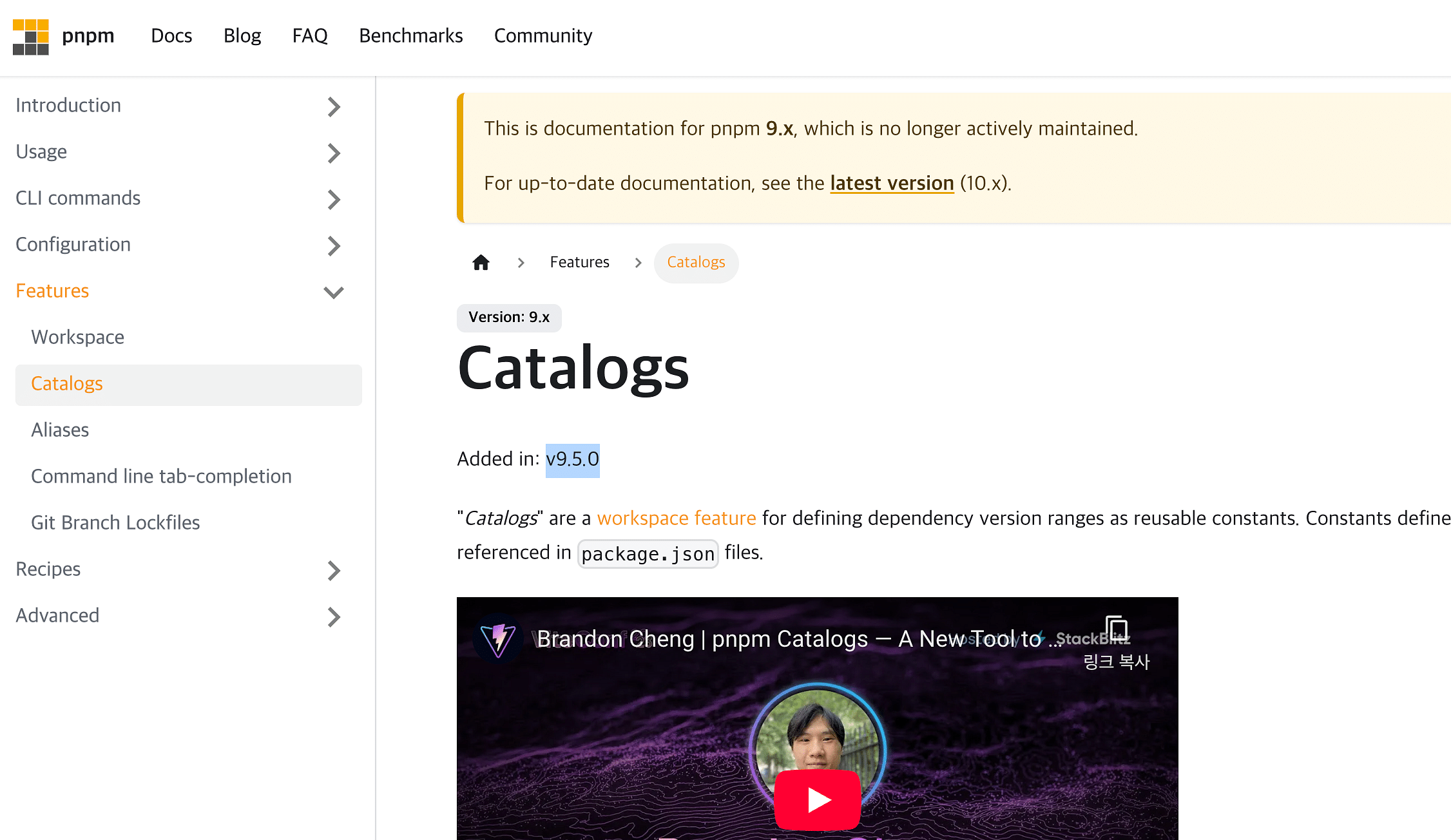
Task: Click the Configuration sidebar label
Action: pos(73,244)
